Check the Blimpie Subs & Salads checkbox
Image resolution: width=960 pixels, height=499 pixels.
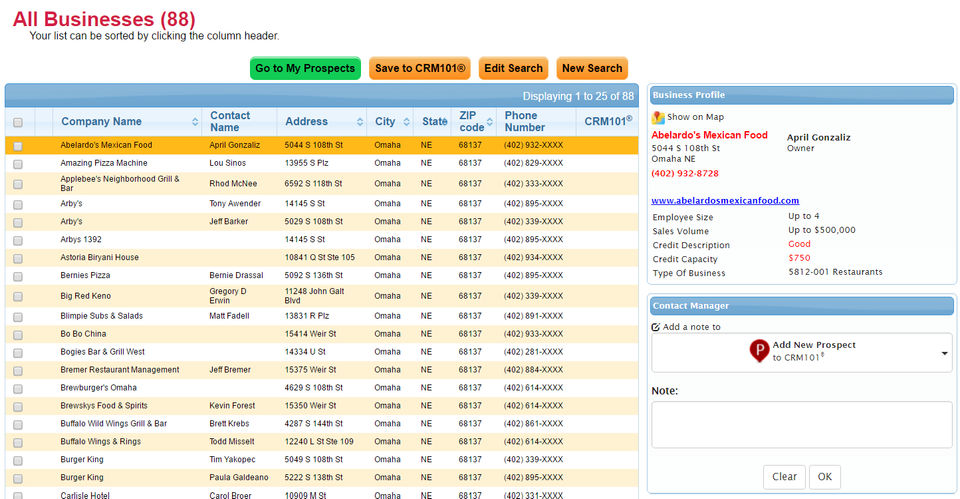(x=18, y=317)
